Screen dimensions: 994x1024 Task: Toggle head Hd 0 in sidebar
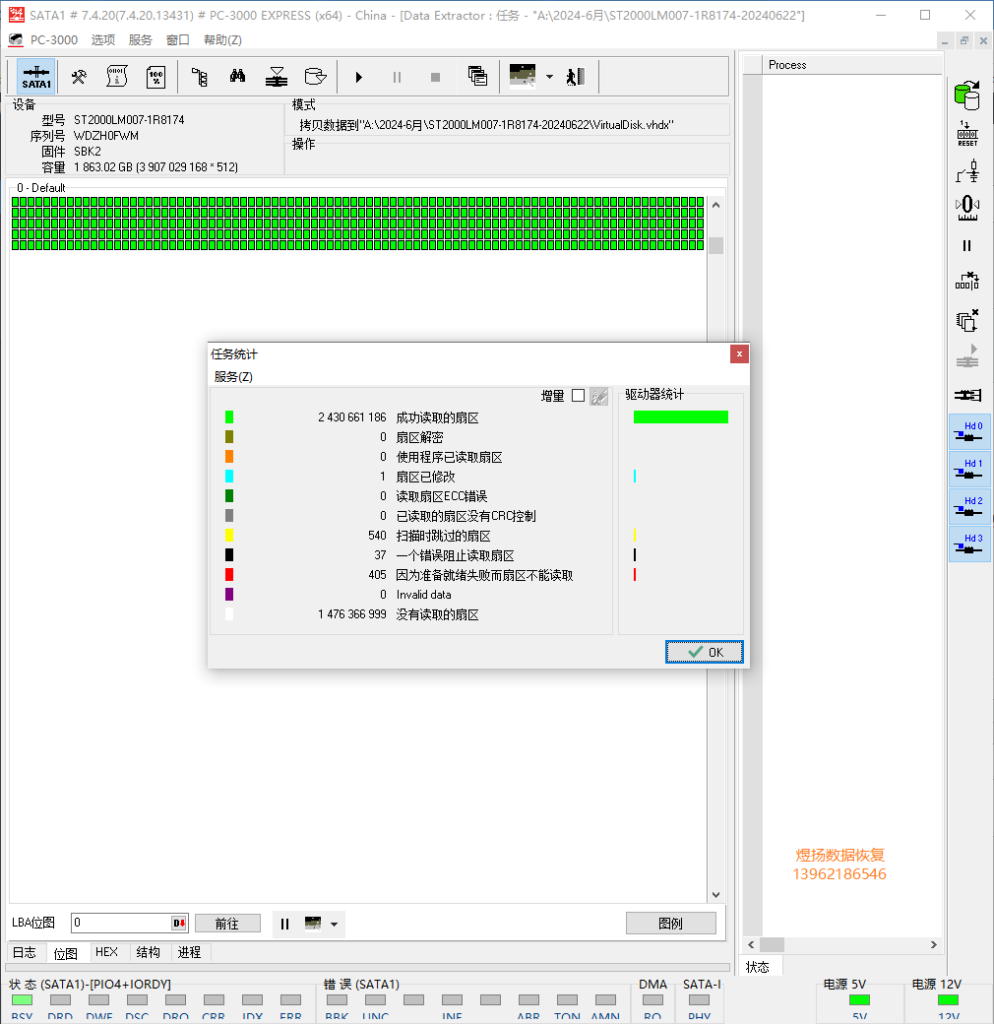point(970,432)
